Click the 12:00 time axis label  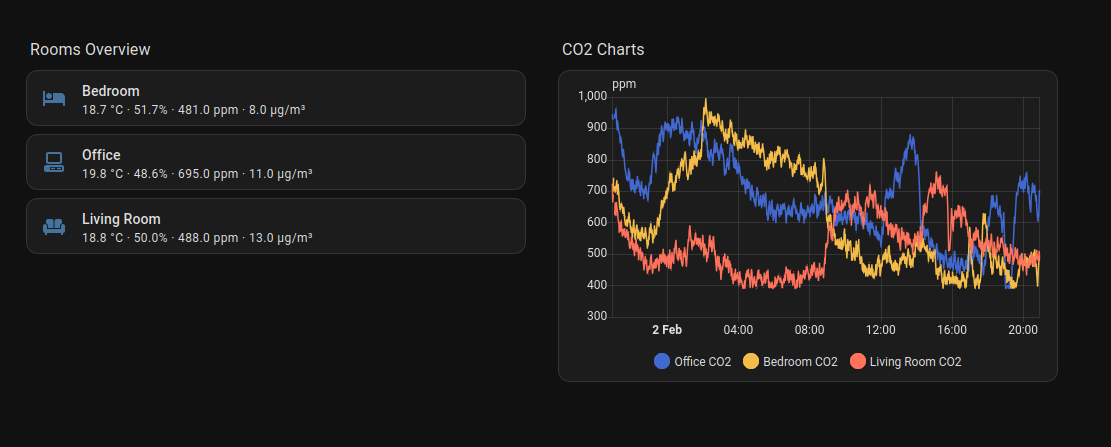(881, 329)
